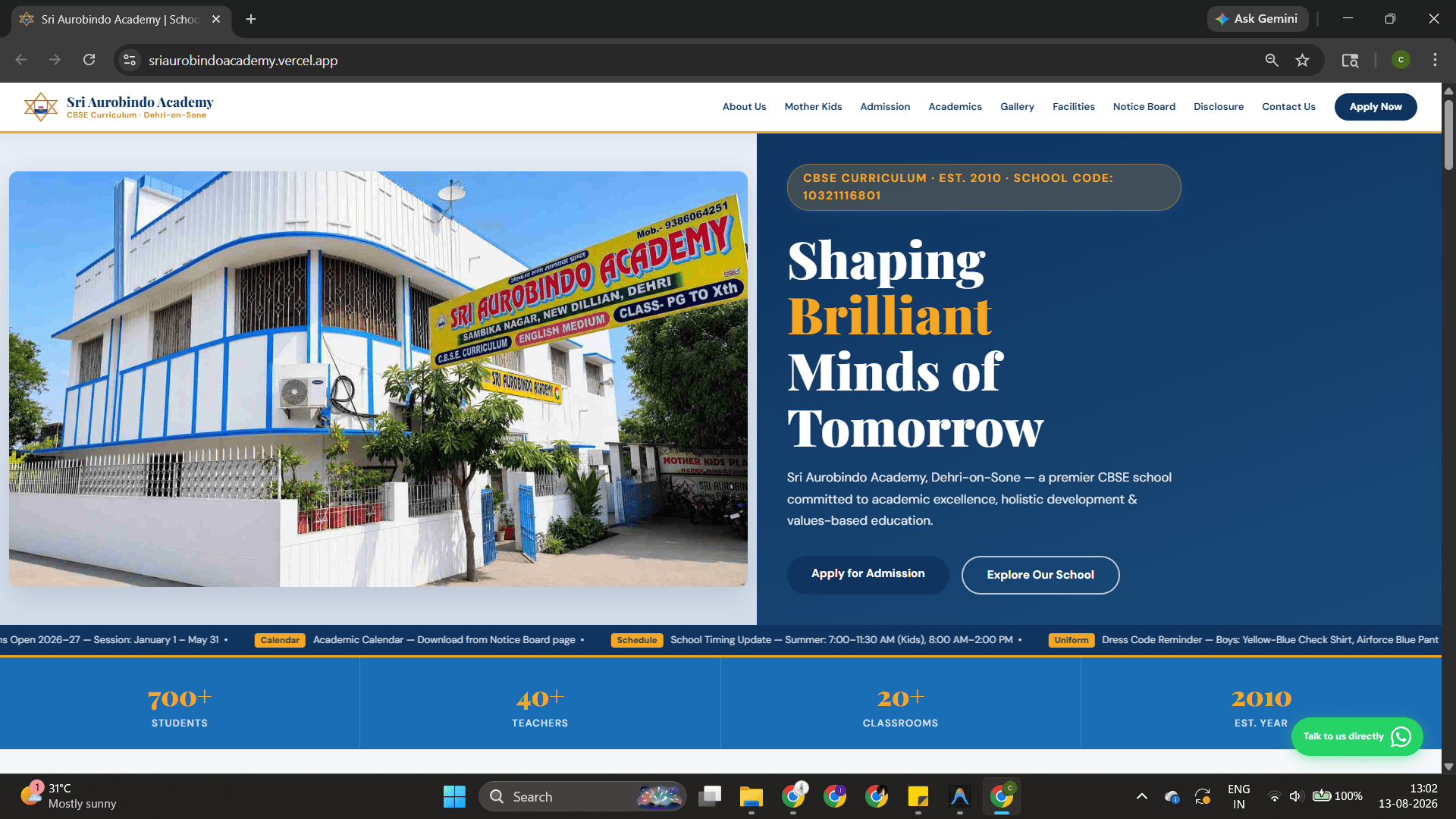Click the Wi-Fi network tray icon
1456x819 pixels.
point(1275,796)
